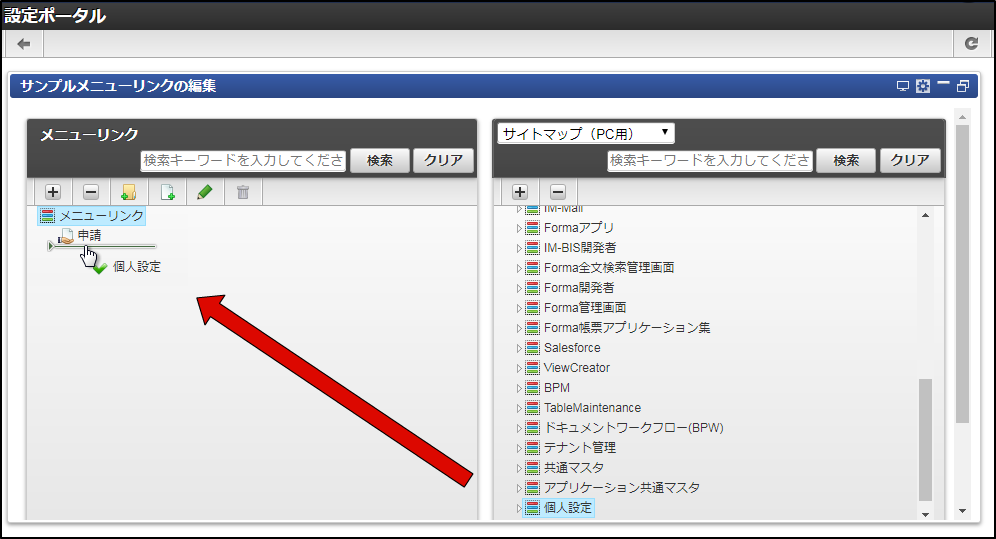Select テナント管理 in the sitemap tree
Viewport: 996px width, 539px height.
click(580, 448)
